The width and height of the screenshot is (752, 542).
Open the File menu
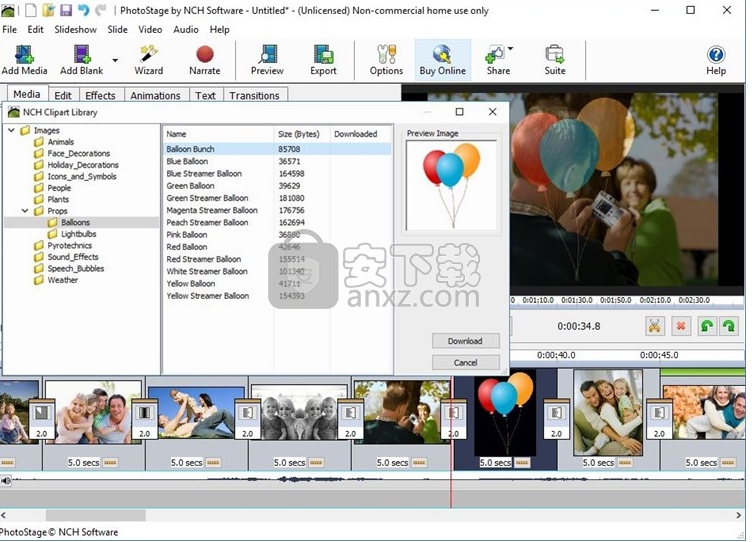point(10,30)
